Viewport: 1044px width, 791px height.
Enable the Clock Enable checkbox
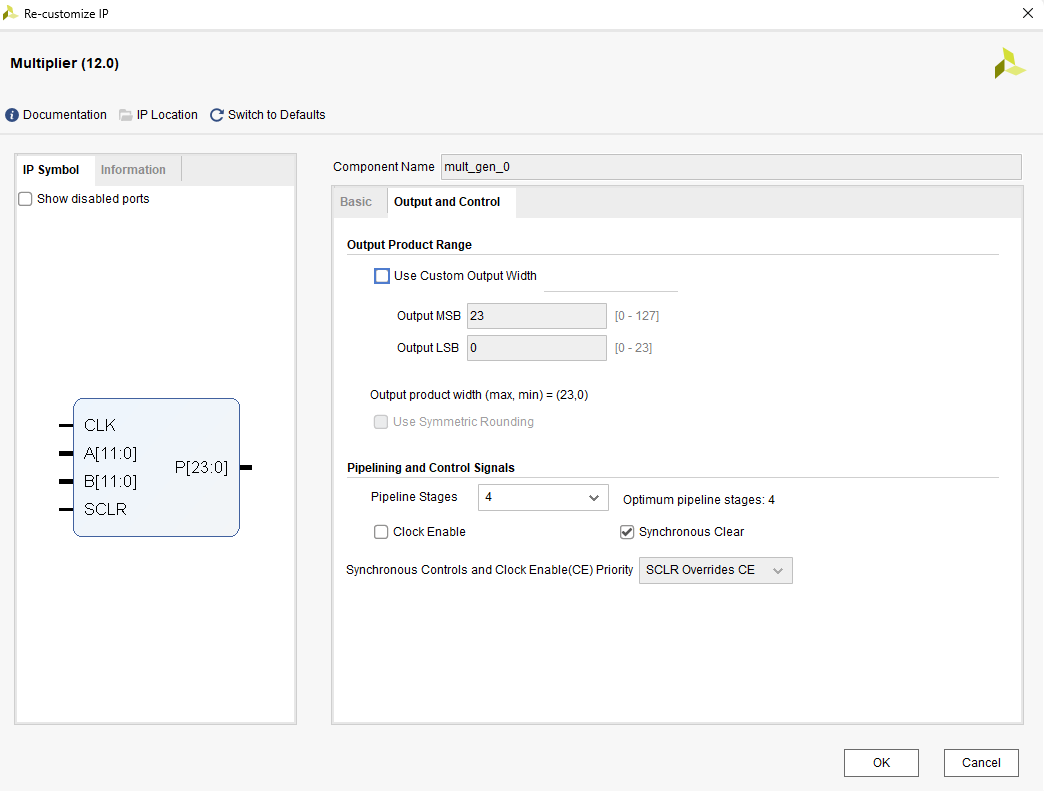[x=381, y=532]
